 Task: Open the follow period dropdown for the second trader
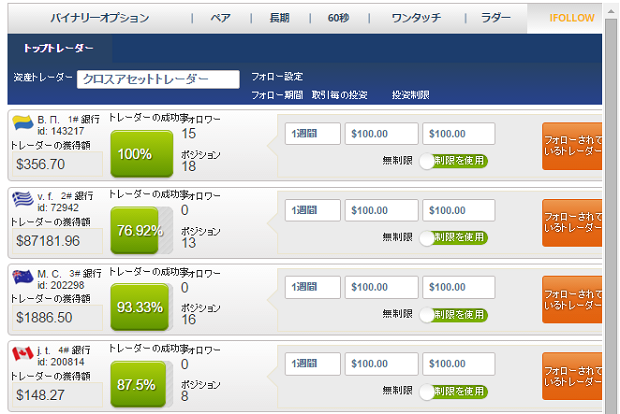(312, 211)
